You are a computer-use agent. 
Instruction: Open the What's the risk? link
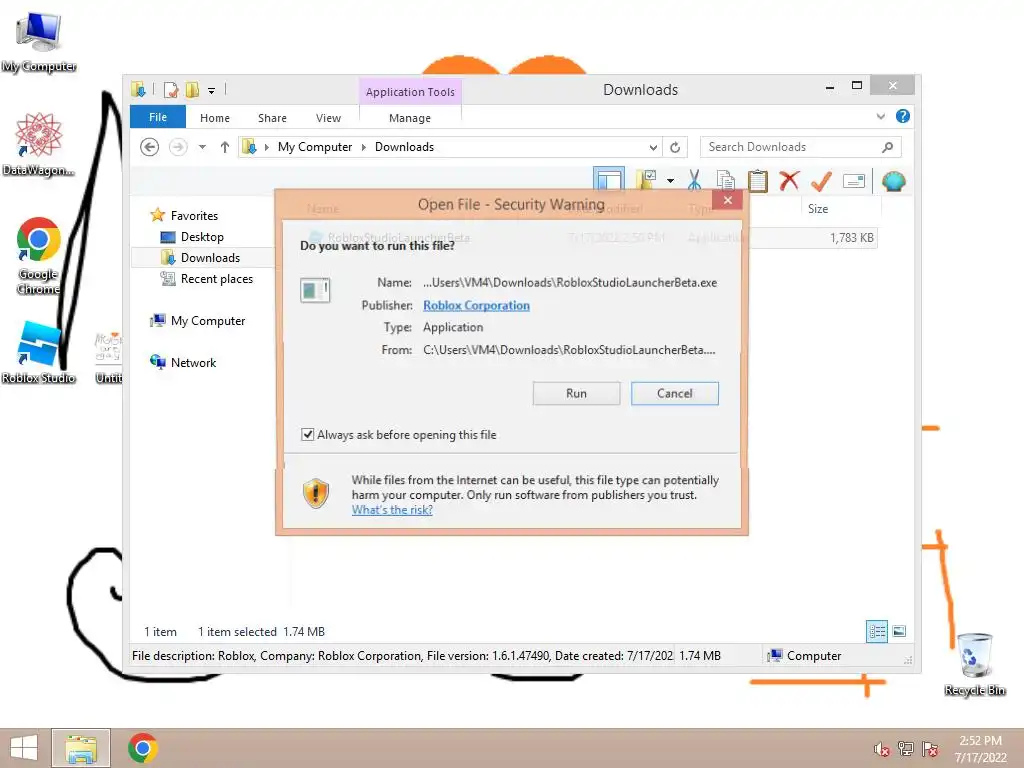pos(392,510)
